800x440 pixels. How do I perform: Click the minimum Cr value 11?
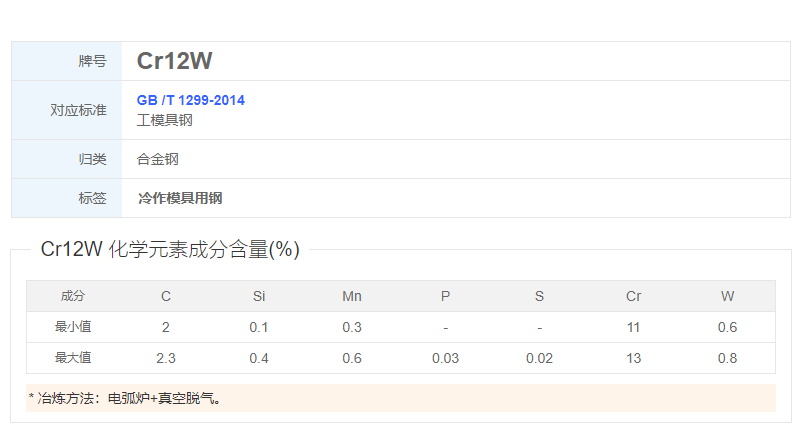click(x=633, y=327)
